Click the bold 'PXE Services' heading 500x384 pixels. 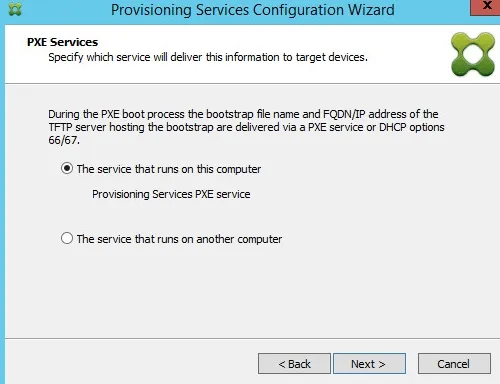(62, 42)
